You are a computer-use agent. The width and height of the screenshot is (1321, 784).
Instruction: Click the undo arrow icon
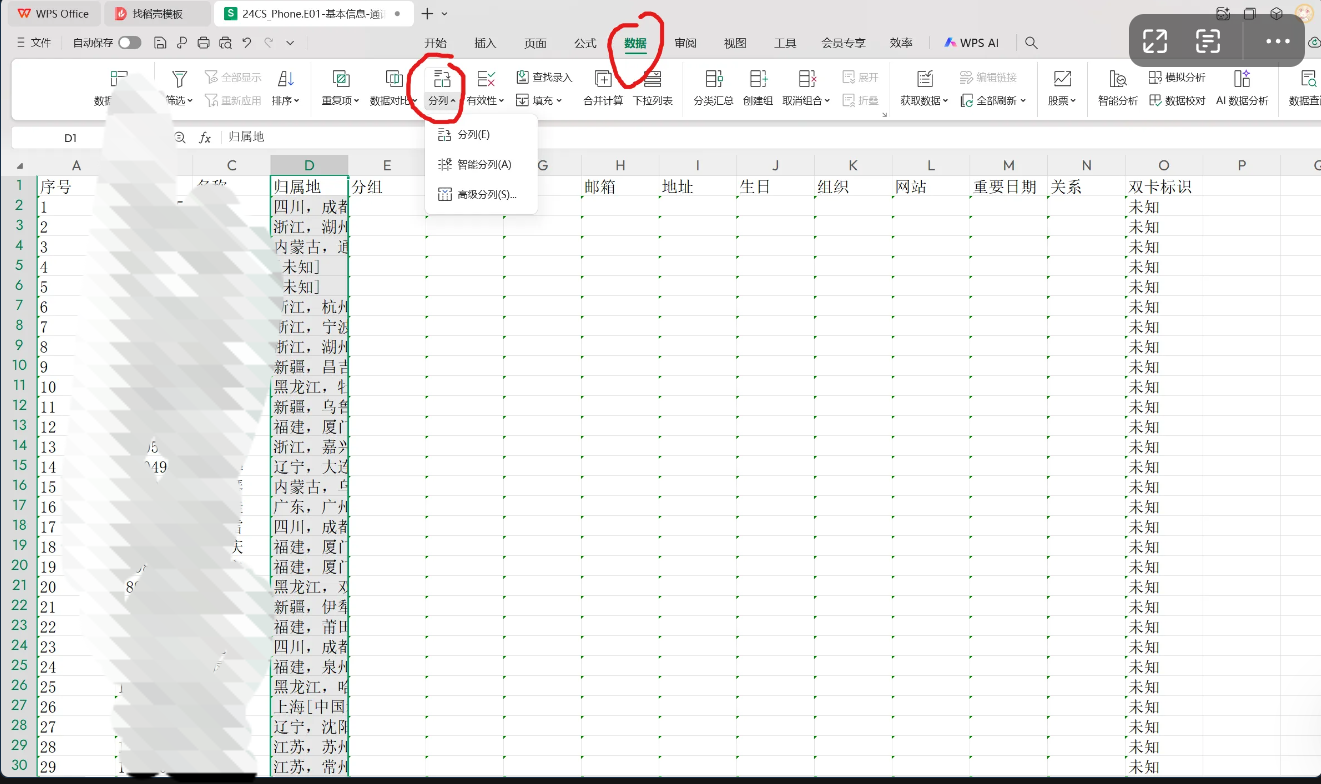pyautogui.click(x=246, y=43)
